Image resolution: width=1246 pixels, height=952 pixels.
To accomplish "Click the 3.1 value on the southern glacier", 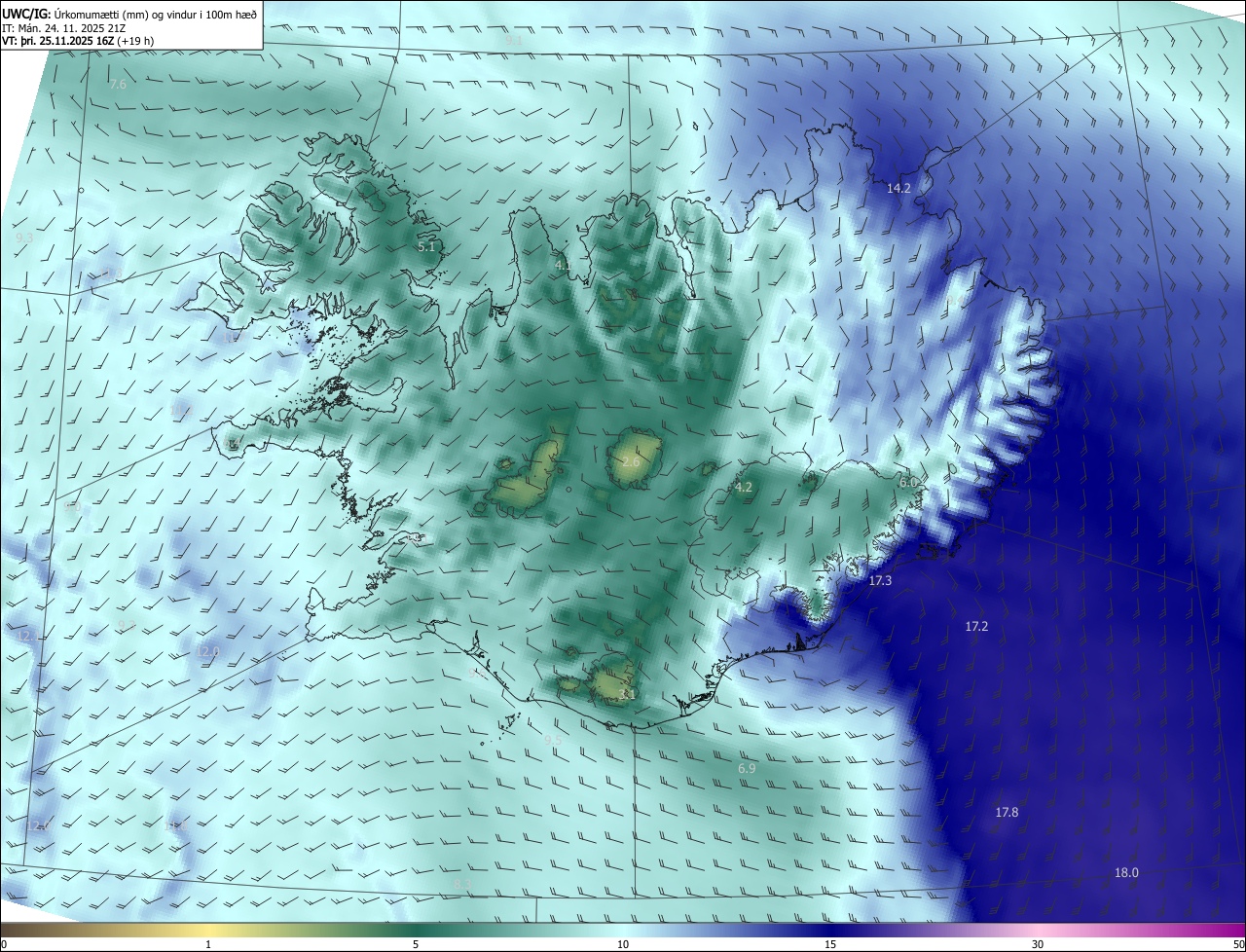I will [x=627, y=694].
